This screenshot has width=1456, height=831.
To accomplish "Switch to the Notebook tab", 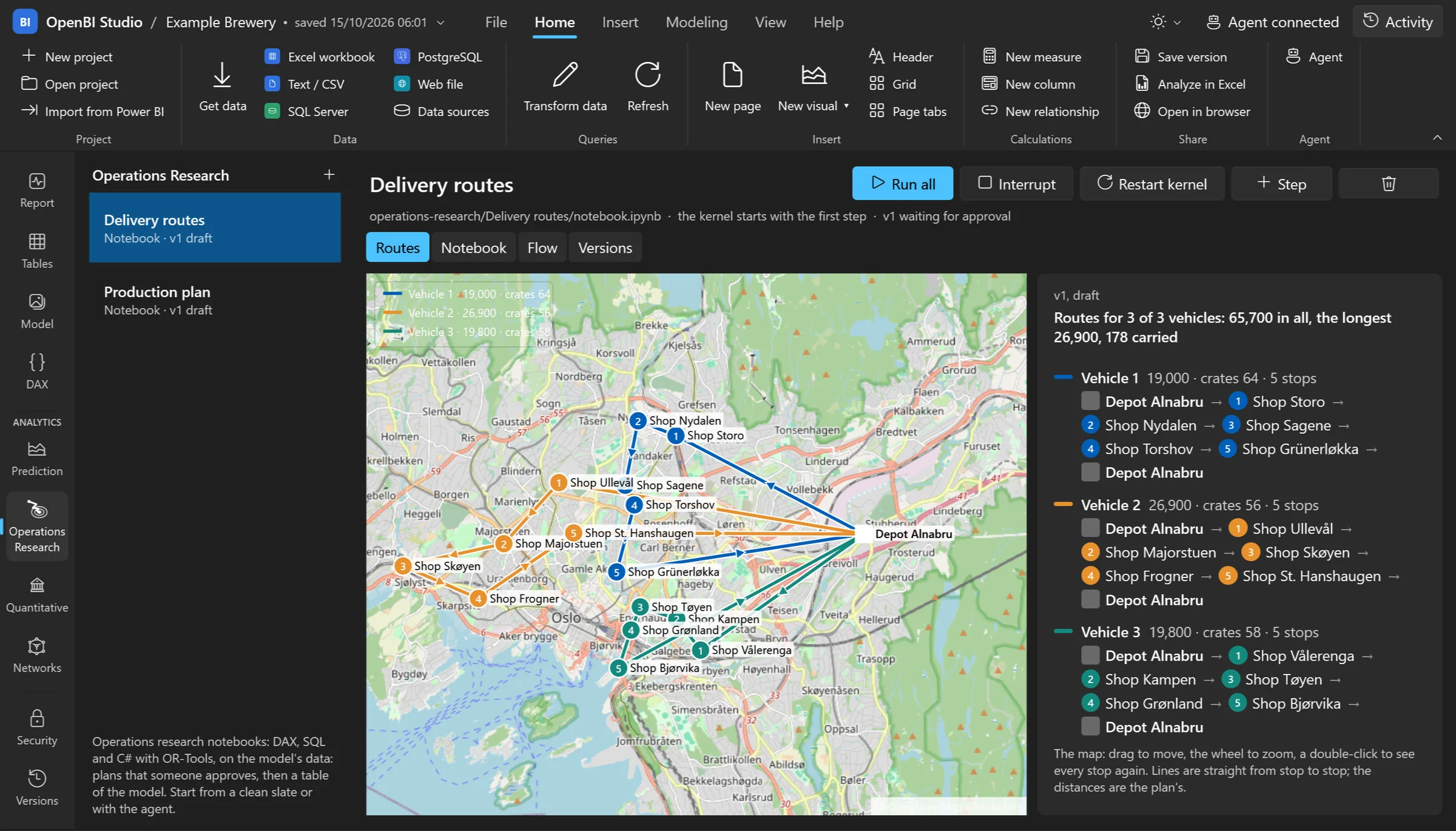I will 473,247.
